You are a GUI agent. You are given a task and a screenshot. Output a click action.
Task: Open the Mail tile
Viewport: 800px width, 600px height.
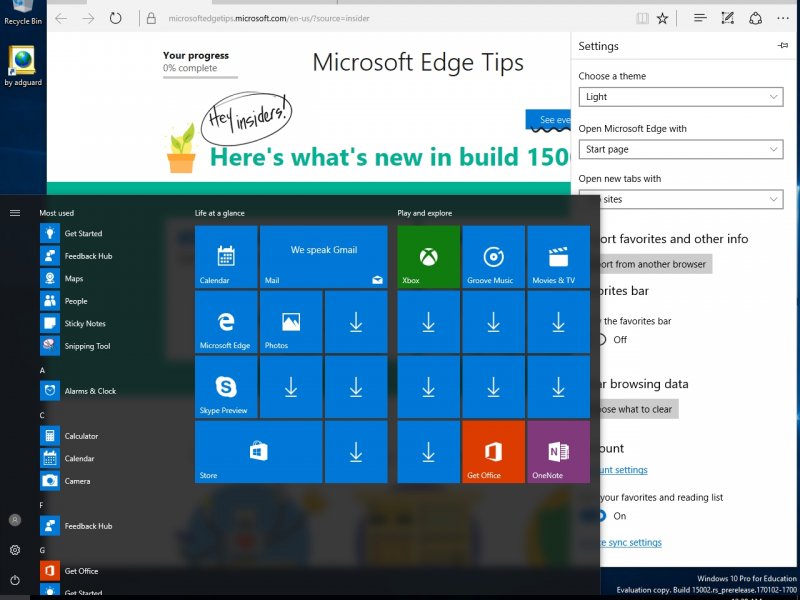tap(324, 257)
